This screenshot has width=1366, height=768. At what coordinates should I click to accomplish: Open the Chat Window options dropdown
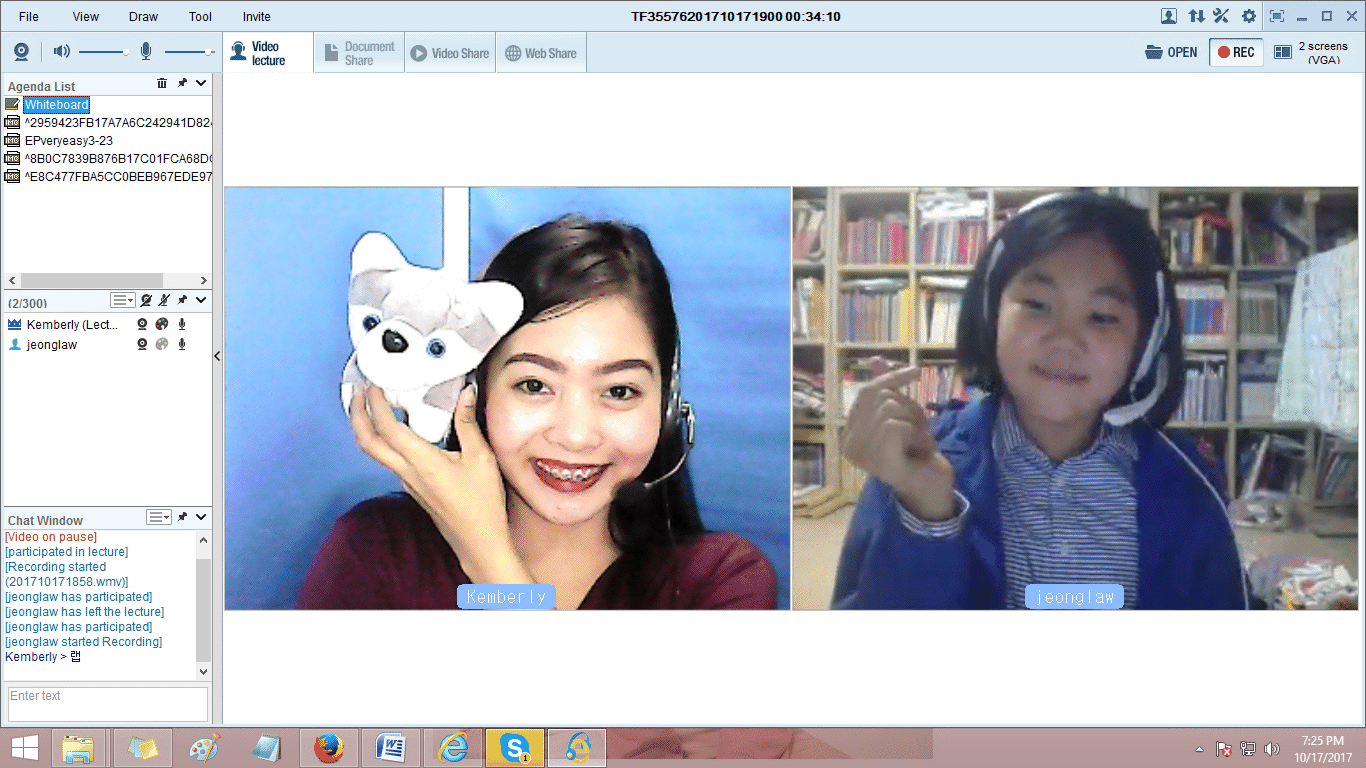(159, 517)
